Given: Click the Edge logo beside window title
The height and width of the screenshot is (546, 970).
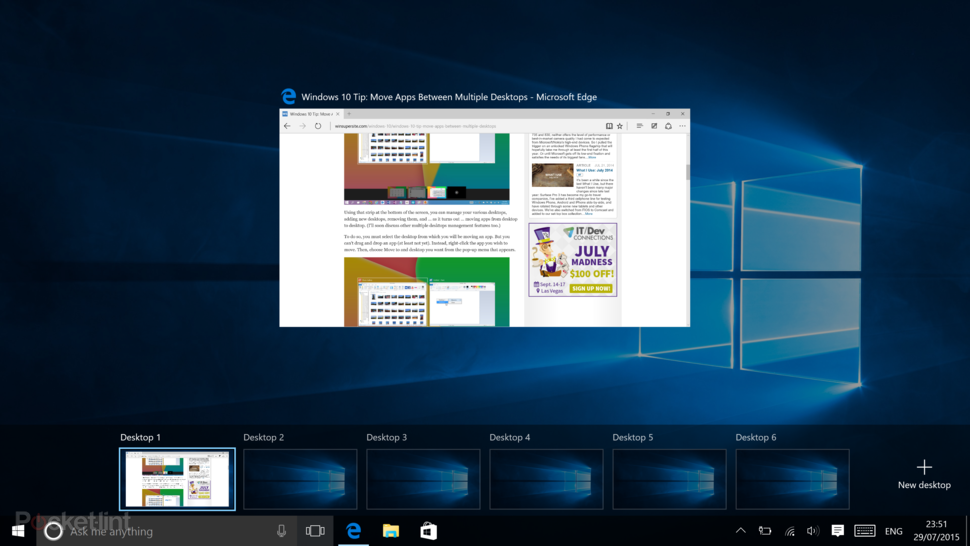Looking at the screenshot, I should [288, 96].
